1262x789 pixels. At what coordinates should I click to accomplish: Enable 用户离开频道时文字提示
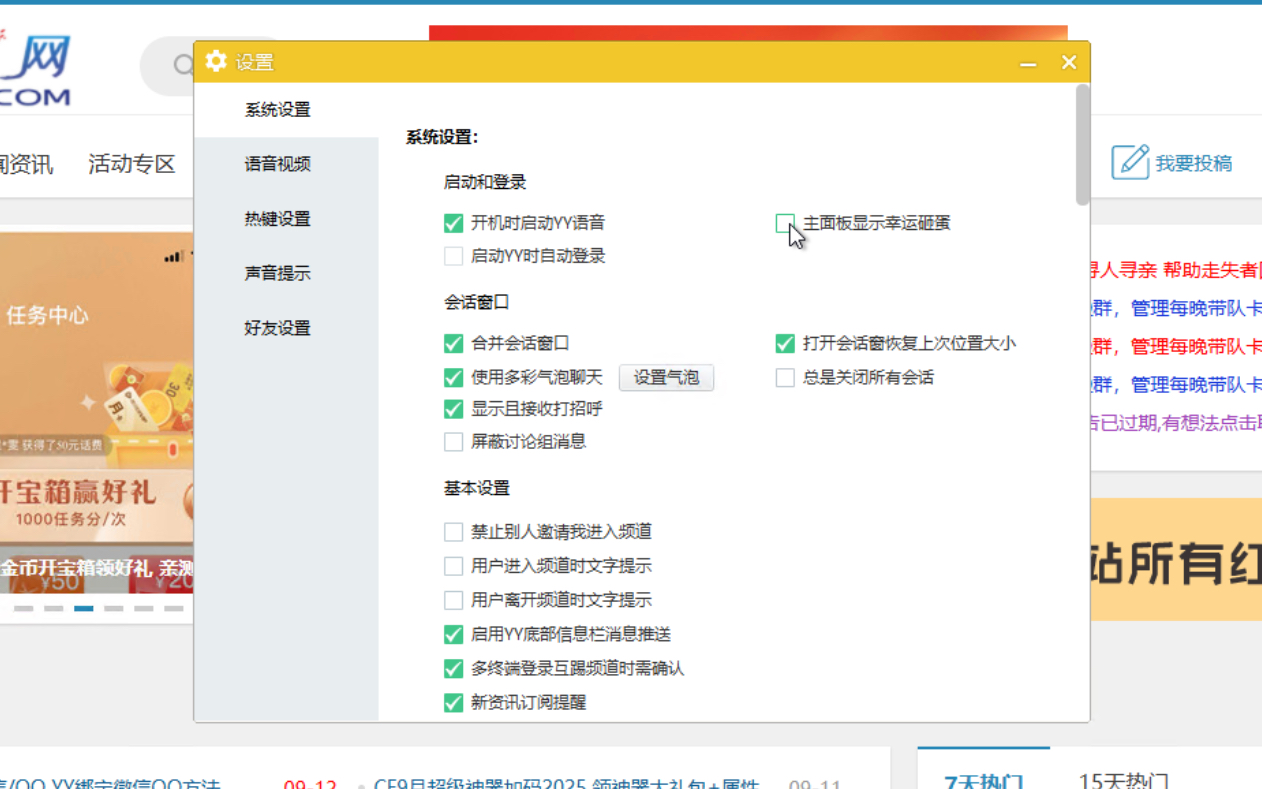pos(454,600)
